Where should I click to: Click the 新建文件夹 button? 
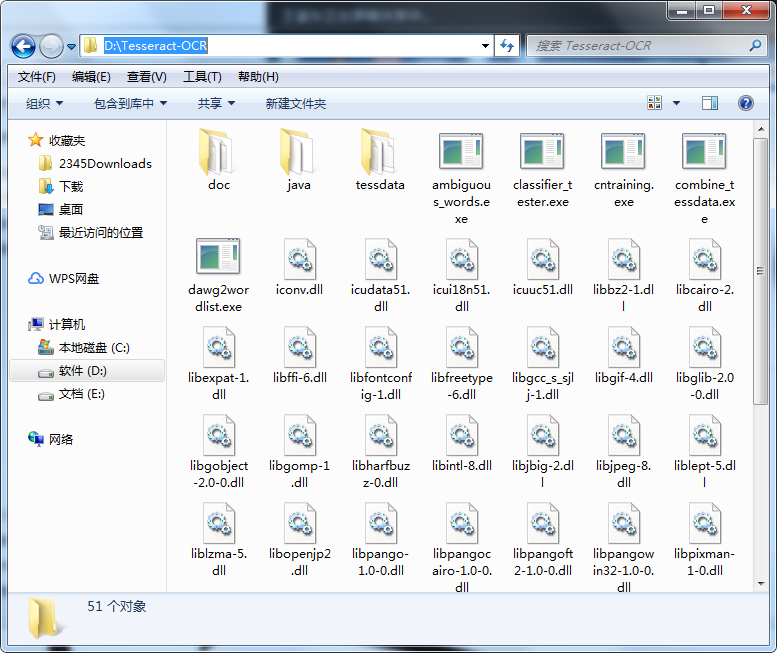295,103
